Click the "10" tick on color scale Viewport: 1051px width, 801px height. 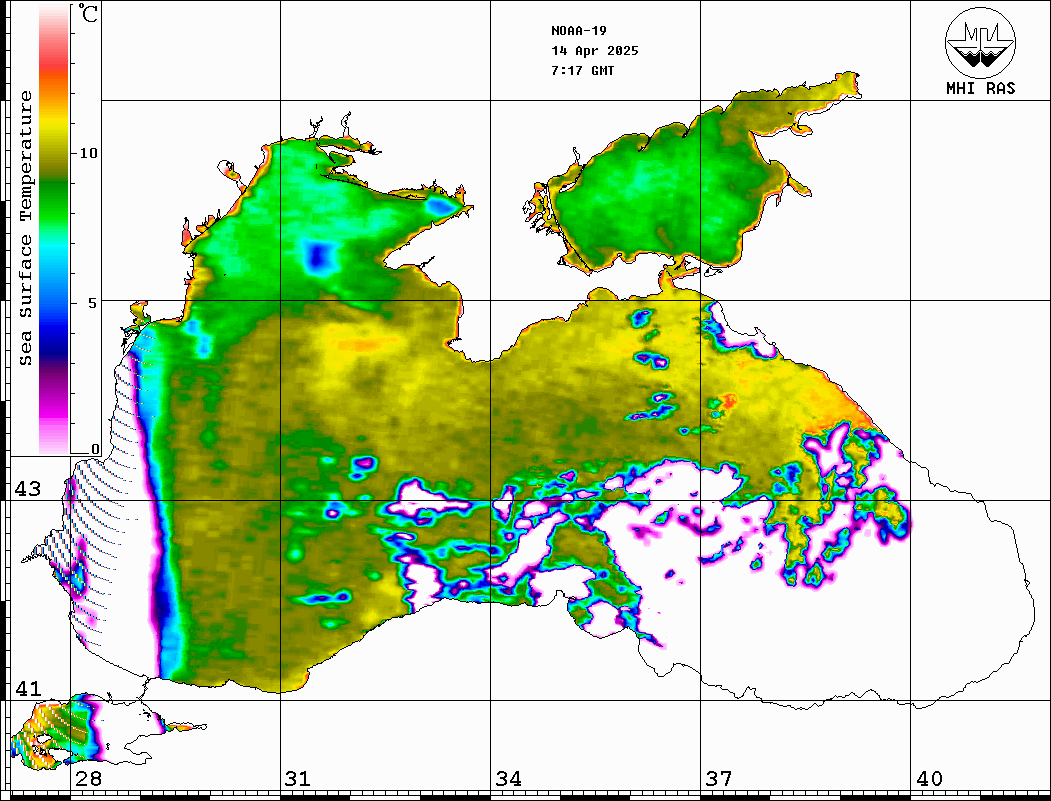pyautogui.click(x=88, y=153)
